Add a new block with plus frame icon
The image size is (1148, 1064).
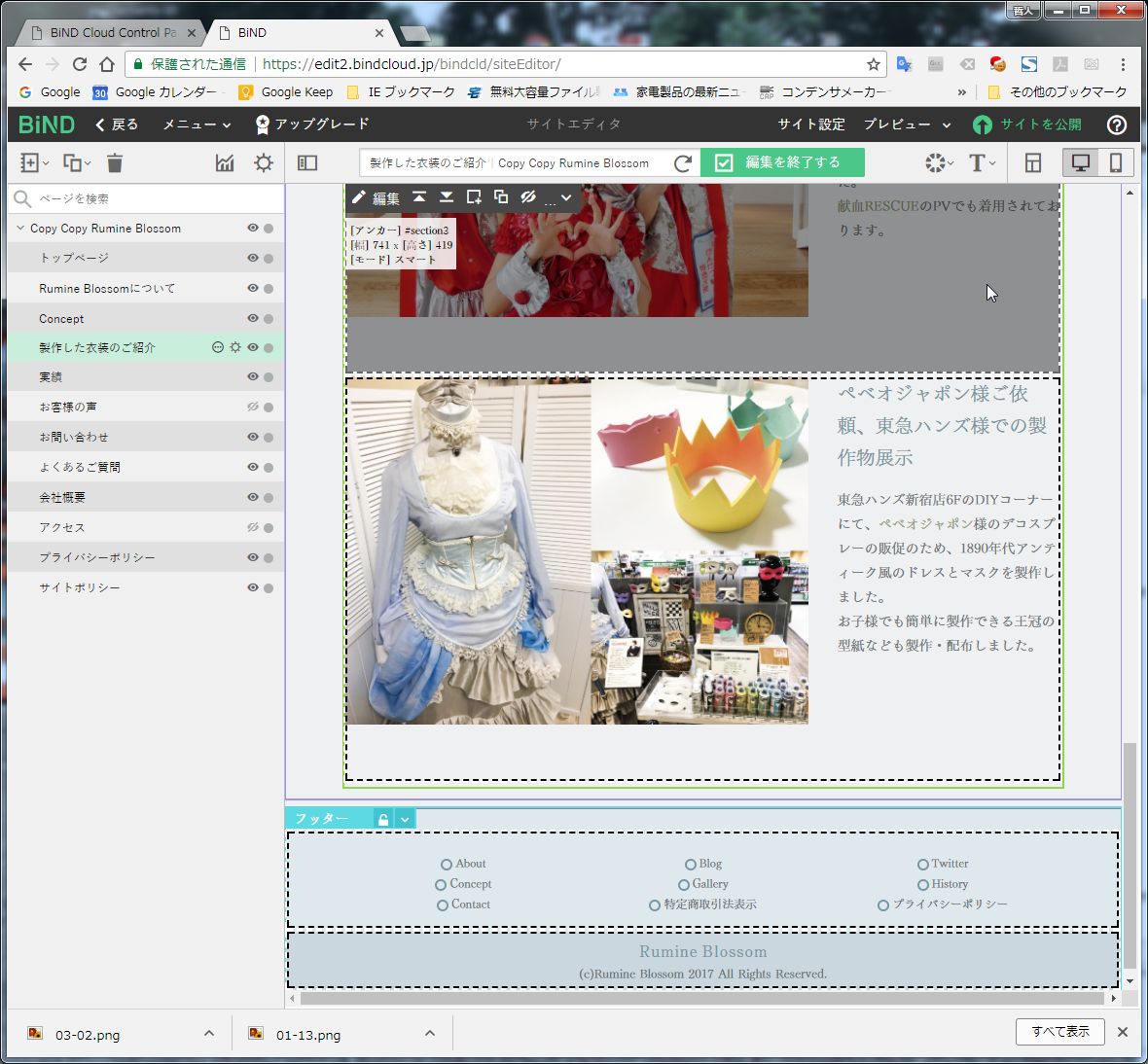(x=474, y=196)
